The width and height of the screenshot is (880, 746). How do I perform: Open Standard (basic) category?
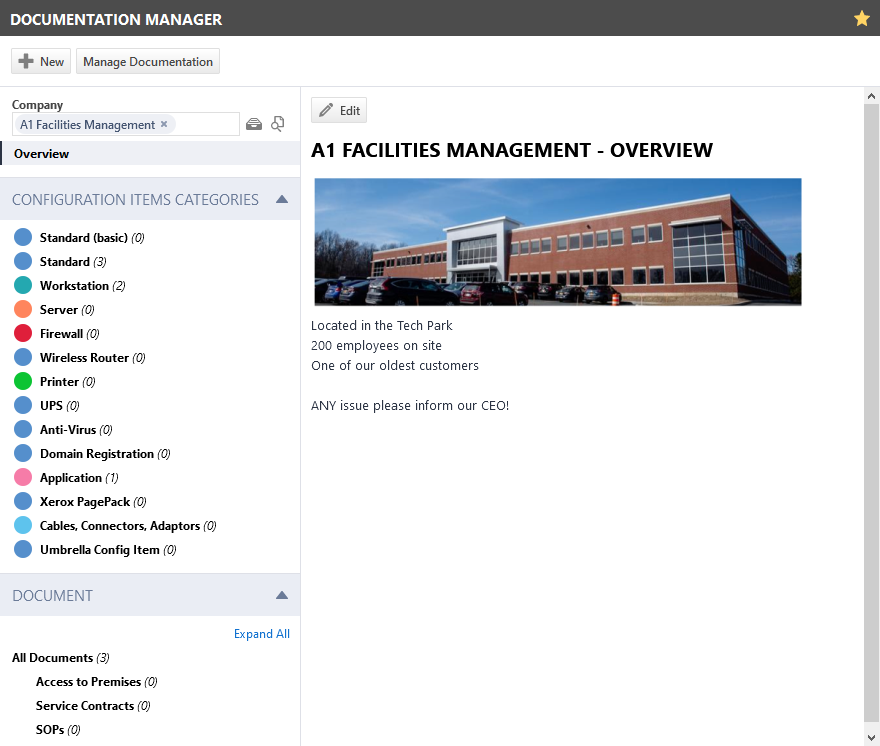[91, 237]
